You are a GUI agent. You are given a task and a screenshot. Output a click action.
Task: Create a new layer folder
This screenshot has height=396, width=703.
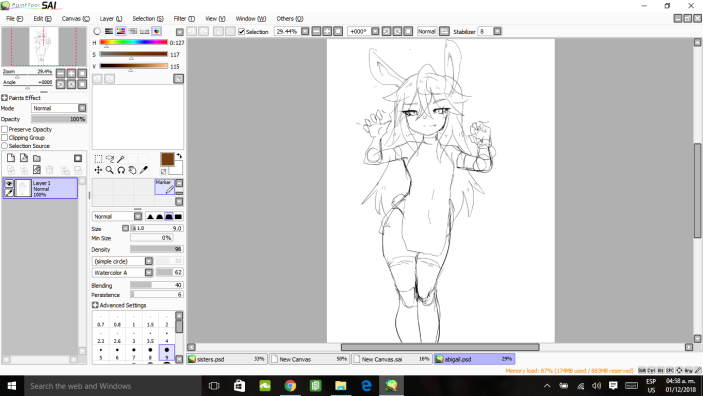37,158
